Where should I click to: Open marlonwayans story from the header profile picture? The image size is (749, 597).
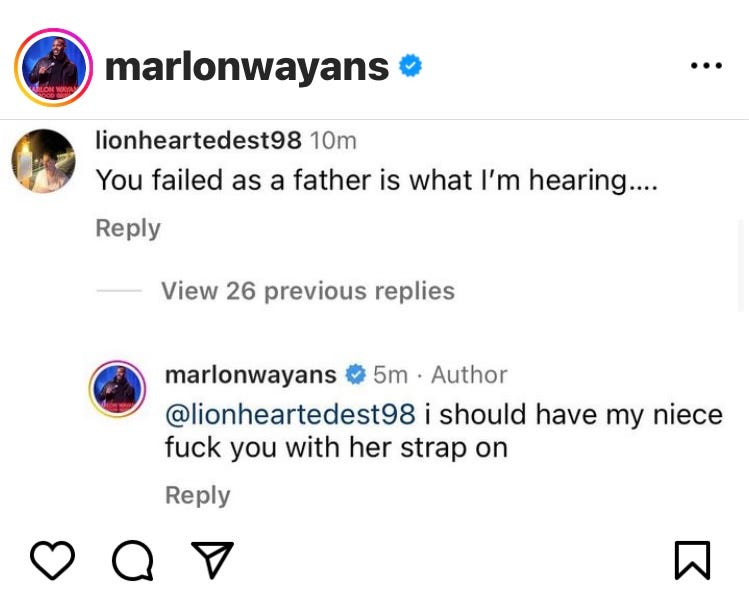click(53, 67)
